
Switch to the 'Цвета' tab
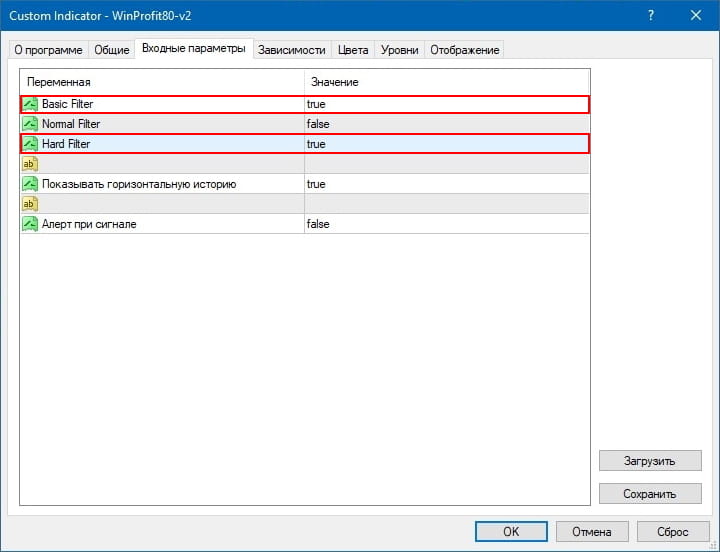pyautogui.click(x=353, y=50)
